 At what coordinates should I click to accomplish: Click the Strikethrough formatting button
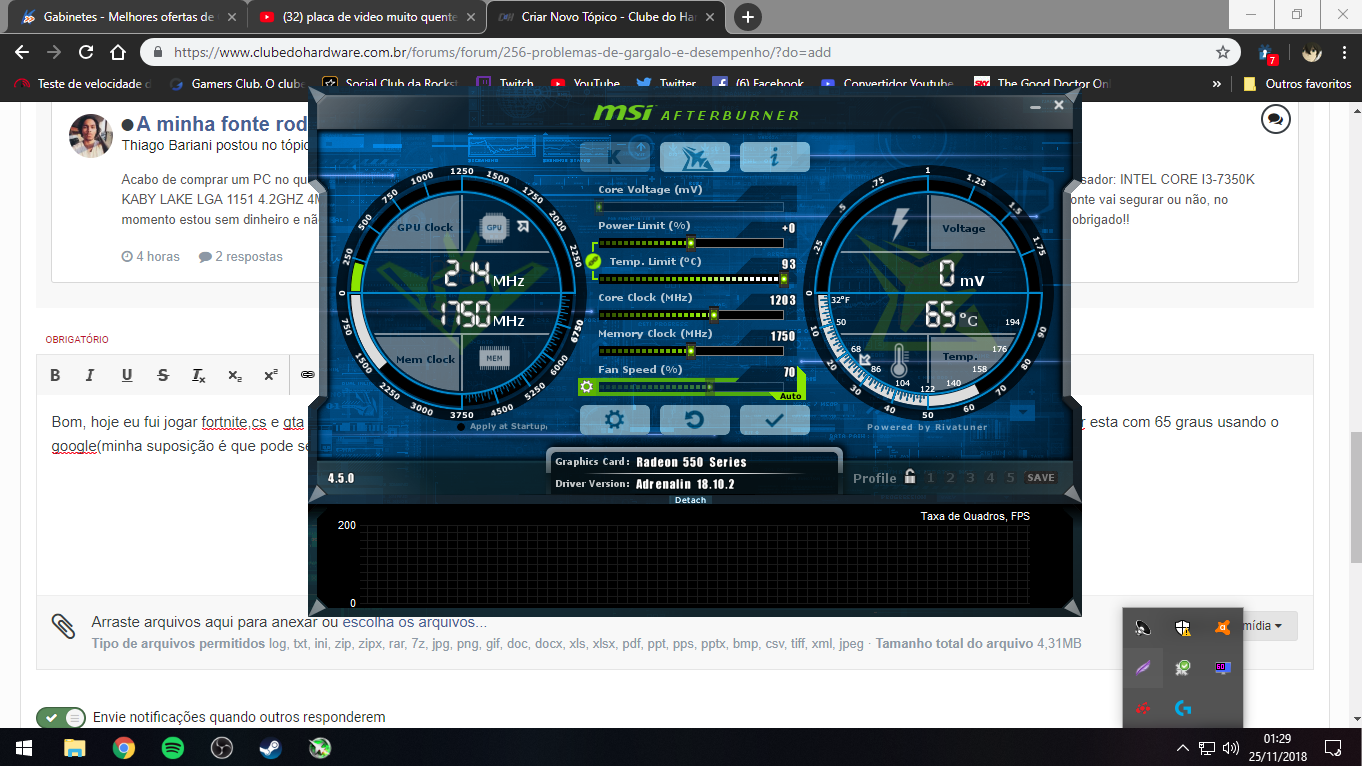(x=163, y=375)
